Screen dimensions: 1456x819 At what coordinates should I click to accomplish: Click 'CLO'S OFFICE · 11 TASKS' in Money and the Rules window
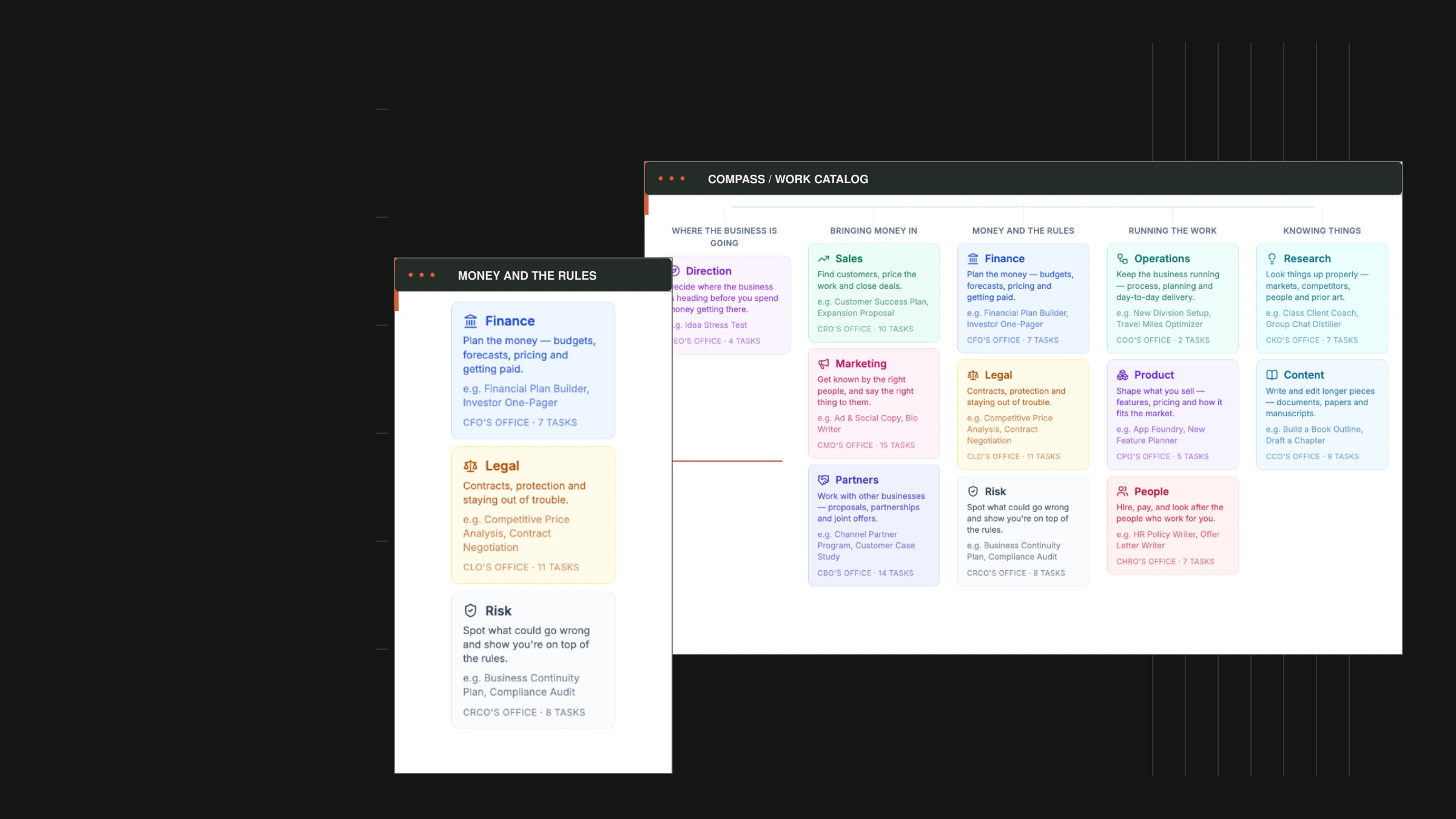(521, 567)
